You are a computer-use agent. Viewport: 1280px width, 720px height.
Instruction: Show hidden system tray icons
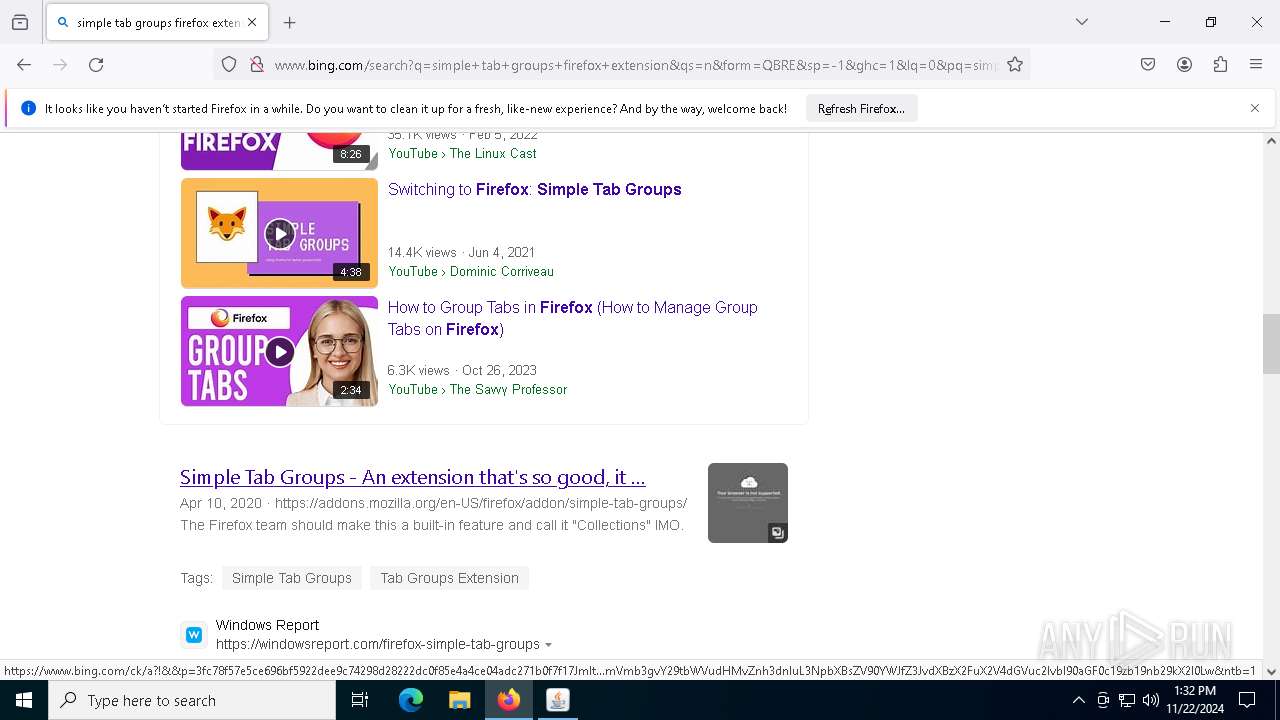tap(1078, 700)
